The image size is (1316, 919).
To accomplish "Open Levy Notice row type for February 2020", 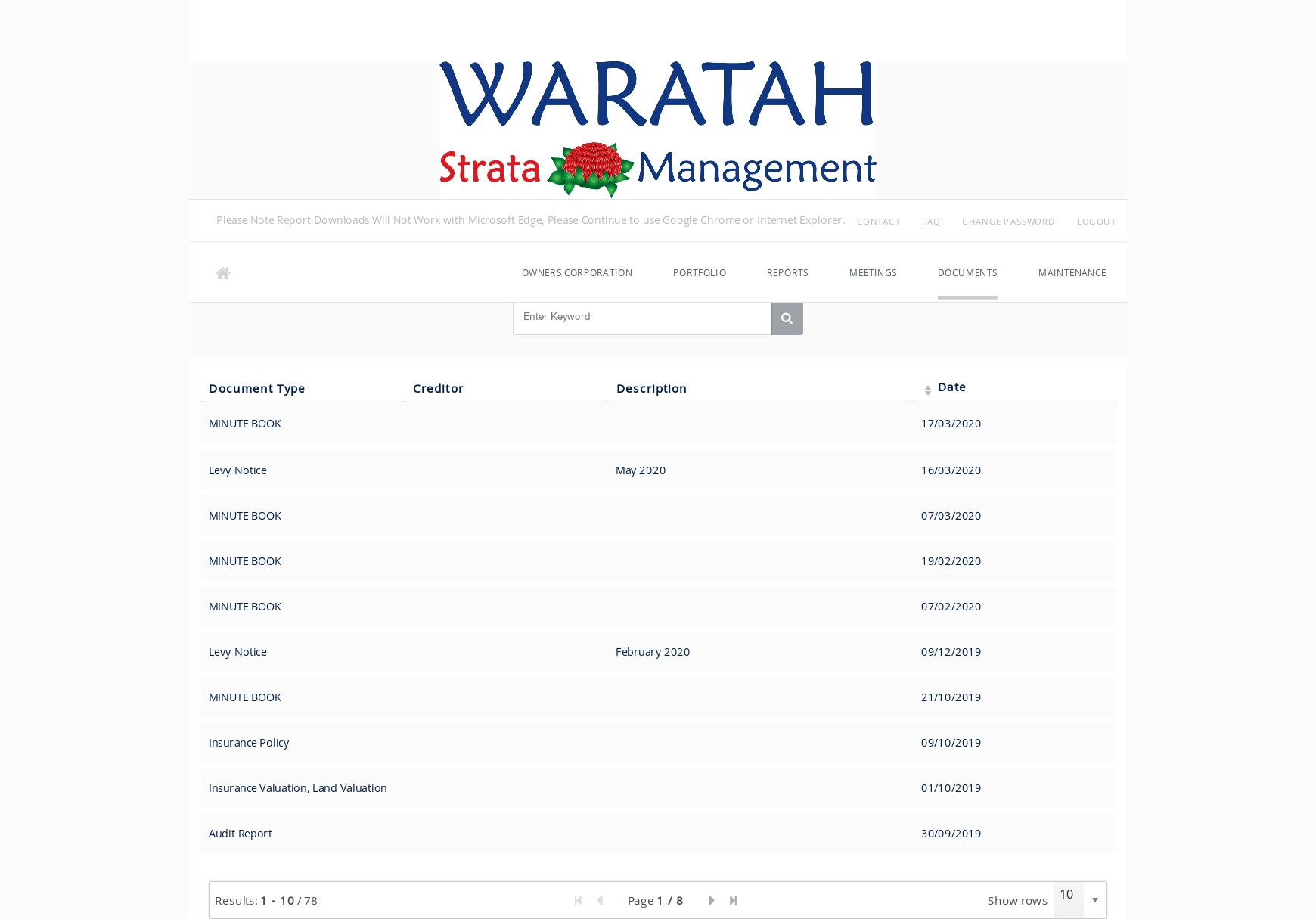I will tap(237, 652).
